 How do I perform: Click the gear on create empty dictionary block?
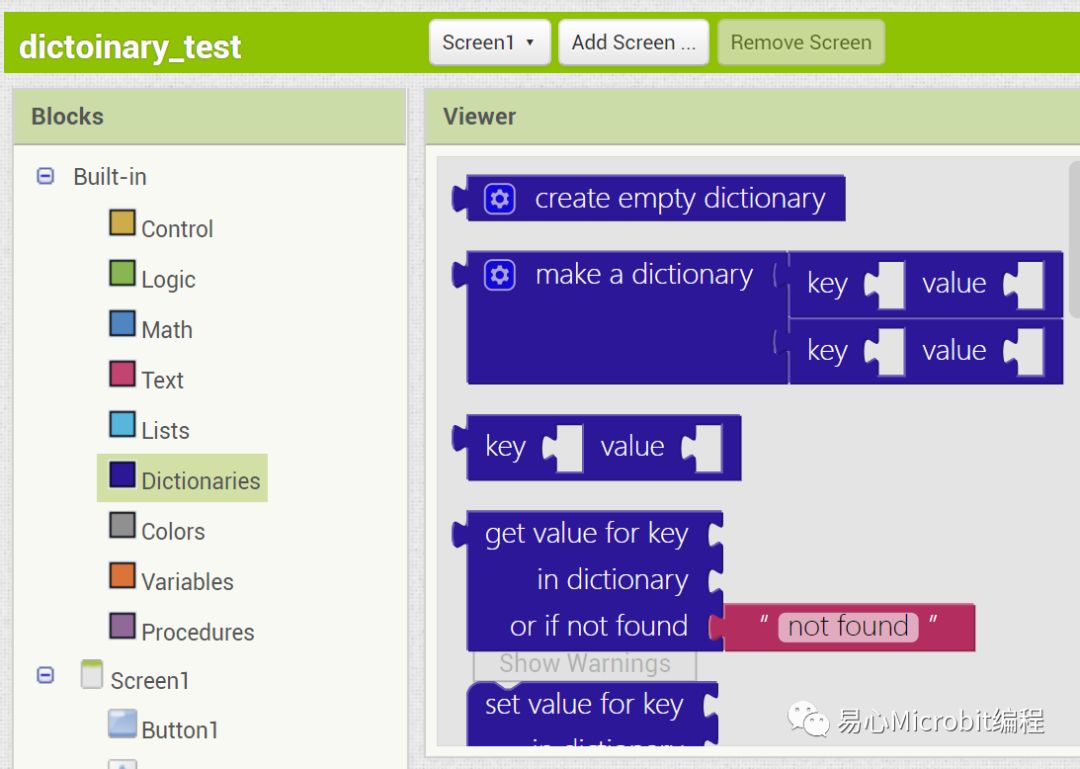(500, 198)
